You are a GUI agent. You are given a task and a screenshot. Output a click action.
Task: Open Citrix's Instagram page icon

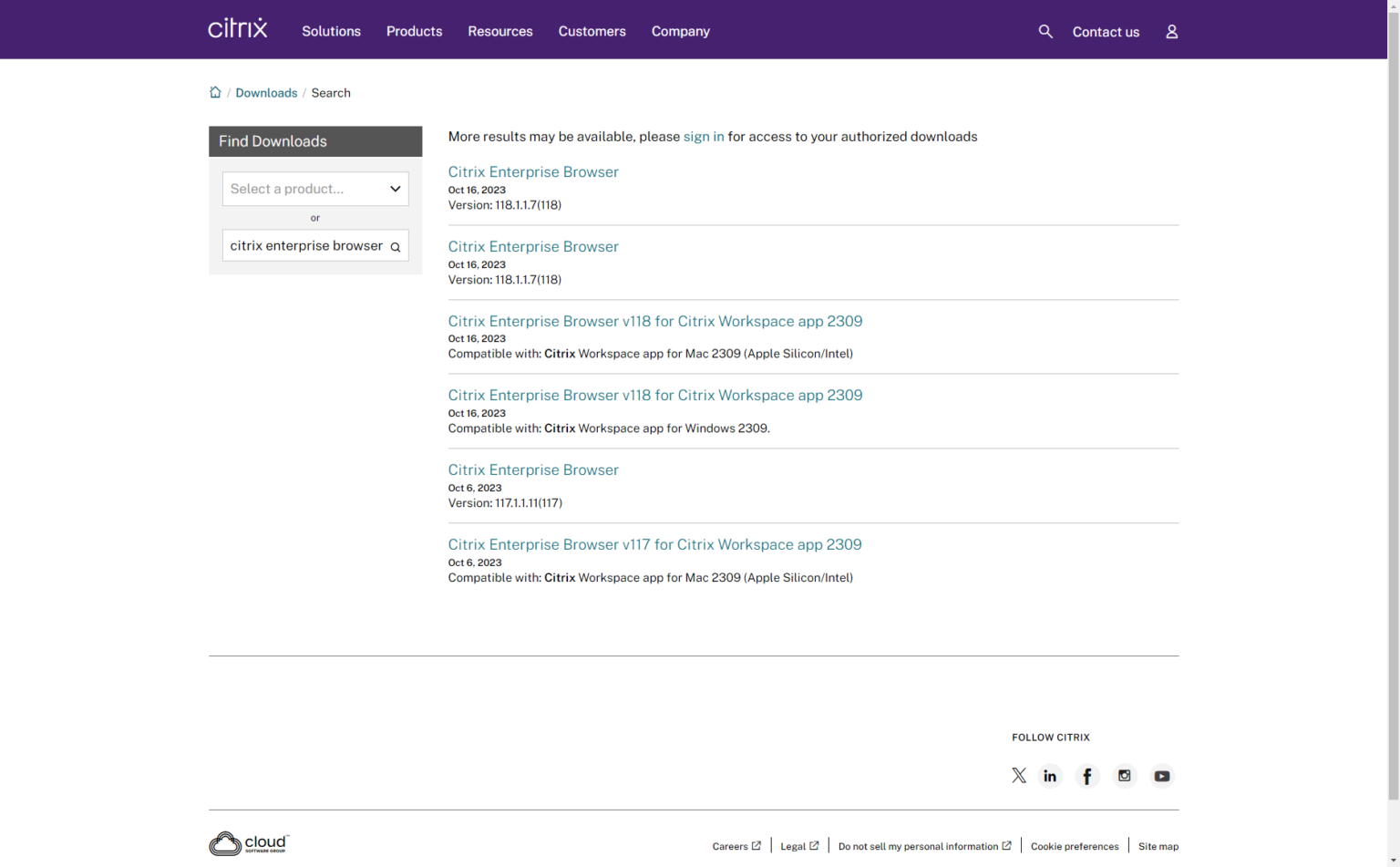[1124, 776]
